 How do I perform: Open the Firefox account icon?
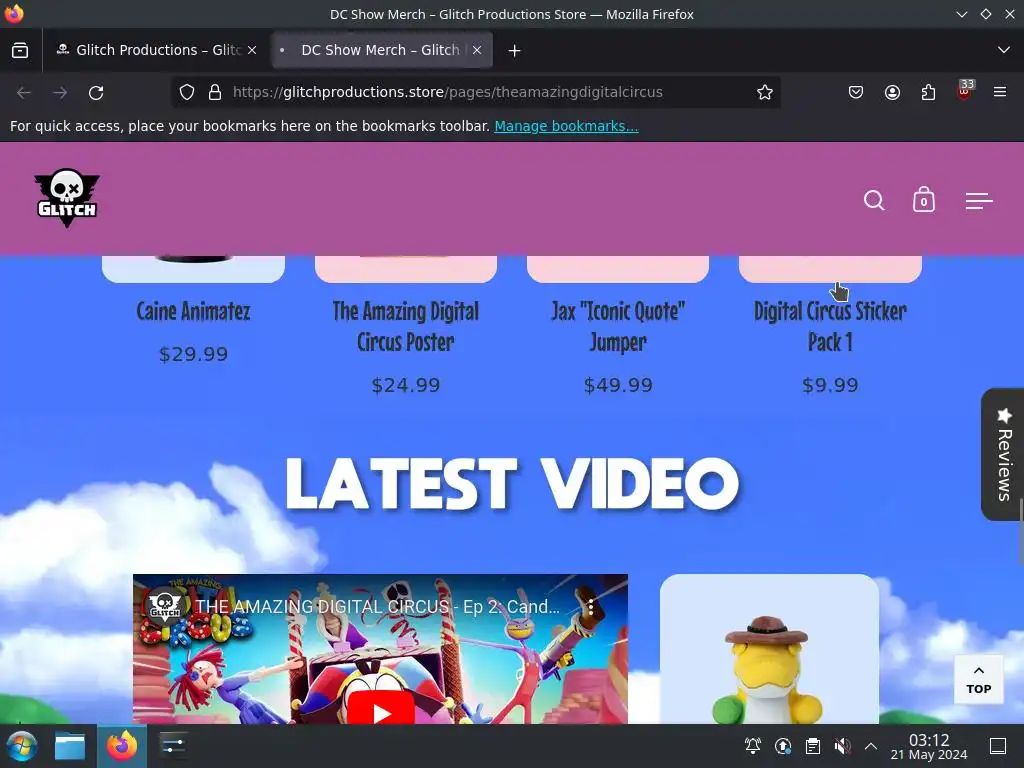point(892,92)
